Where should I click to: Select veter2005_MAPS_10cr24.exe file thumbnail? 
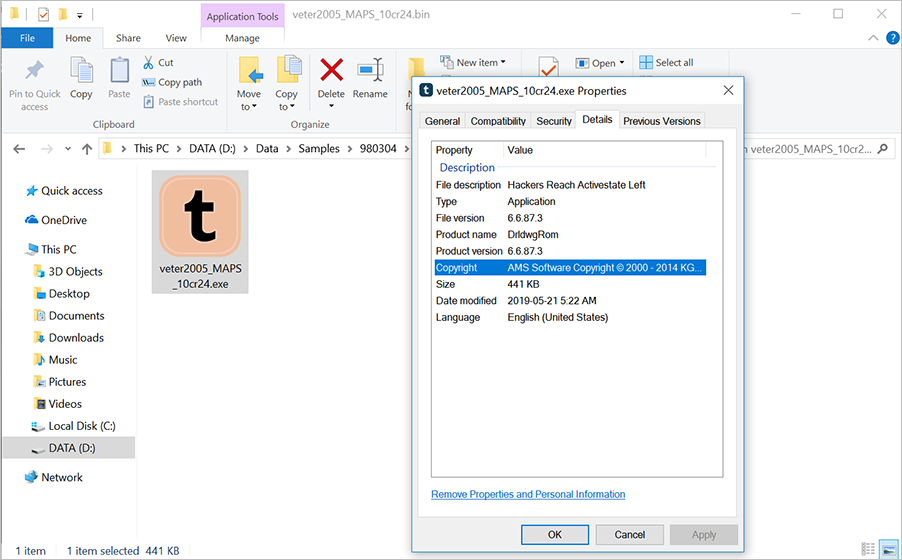click(200, 232)
